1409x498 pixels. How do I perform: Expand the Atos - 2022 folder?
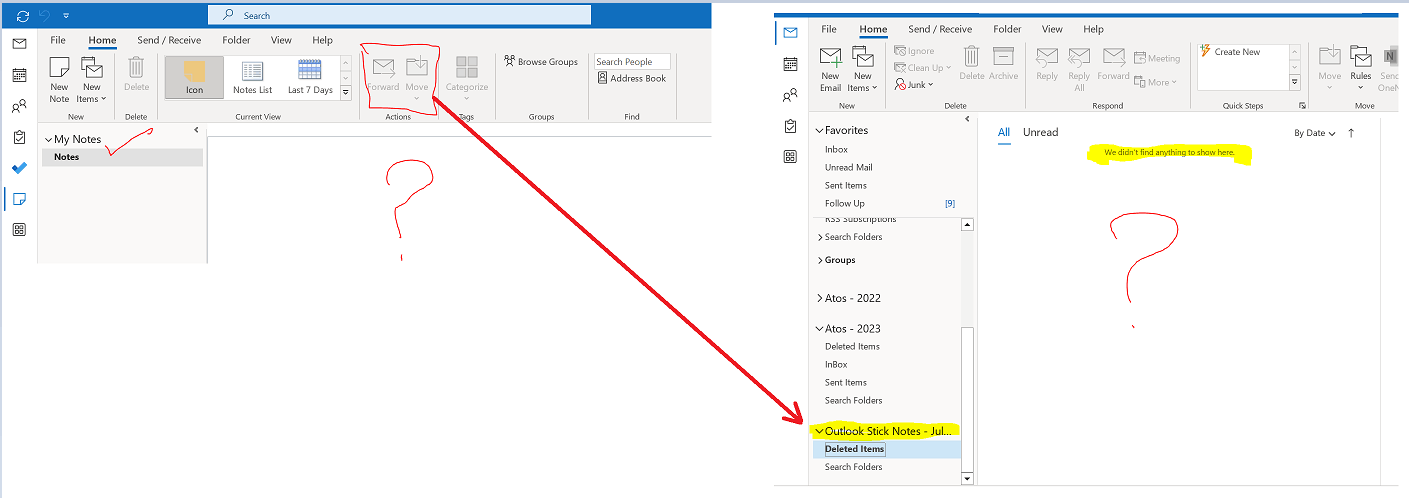(820, 298)
